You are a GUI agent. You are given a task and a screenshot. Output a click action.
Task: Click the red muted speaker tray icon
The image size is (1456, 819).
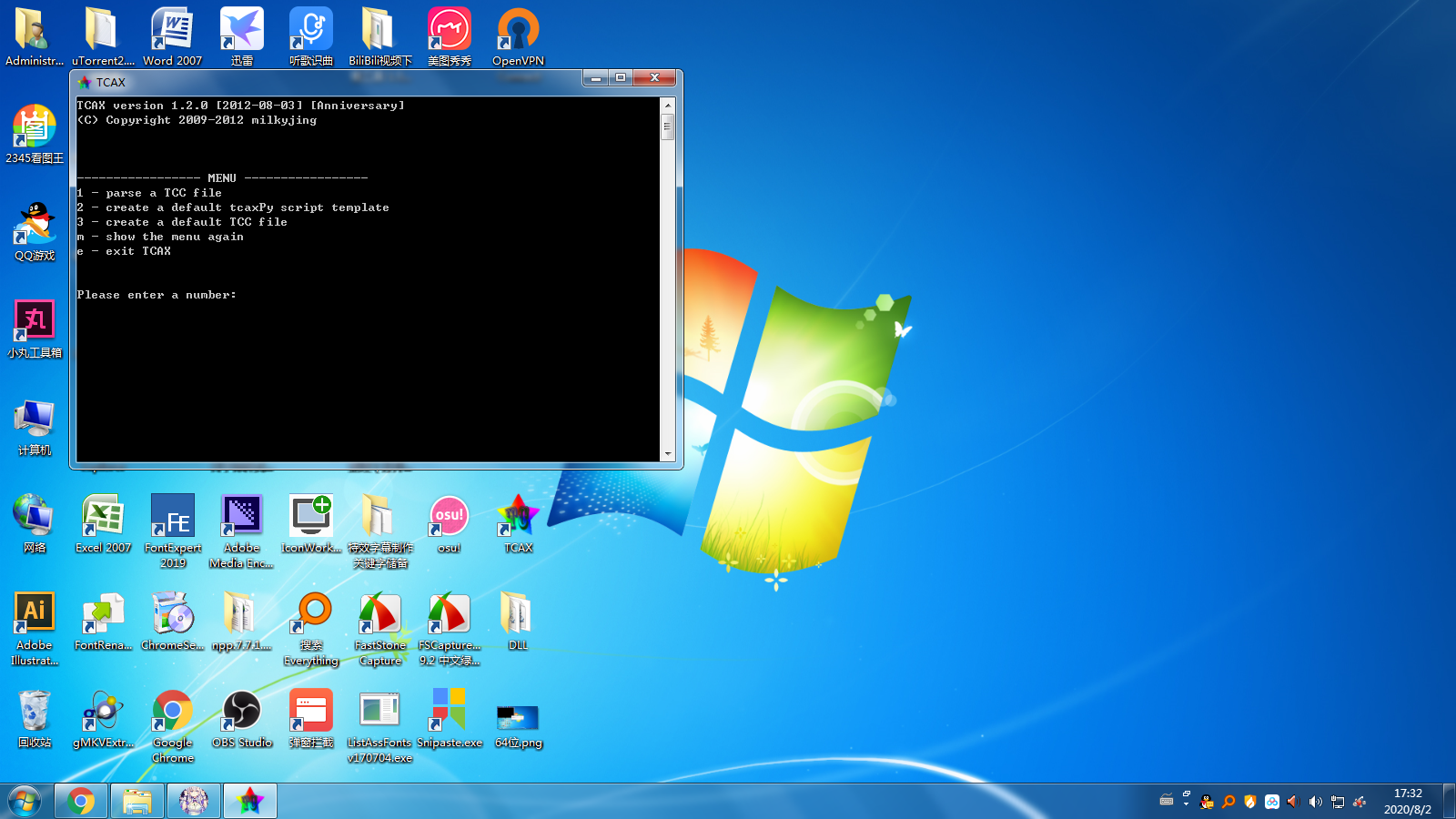pyautogui.click(x=1293, y=802)
